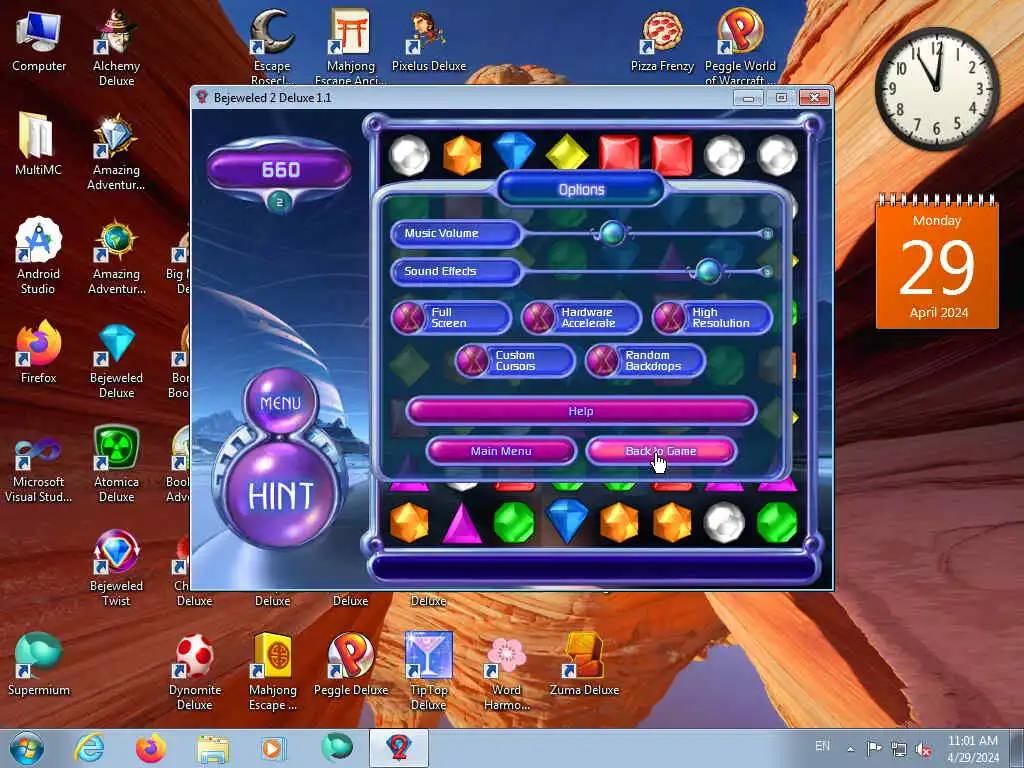1024x768 pixels.
Task: Open Internet Explorer from taskbar
Action: (89, 748)
